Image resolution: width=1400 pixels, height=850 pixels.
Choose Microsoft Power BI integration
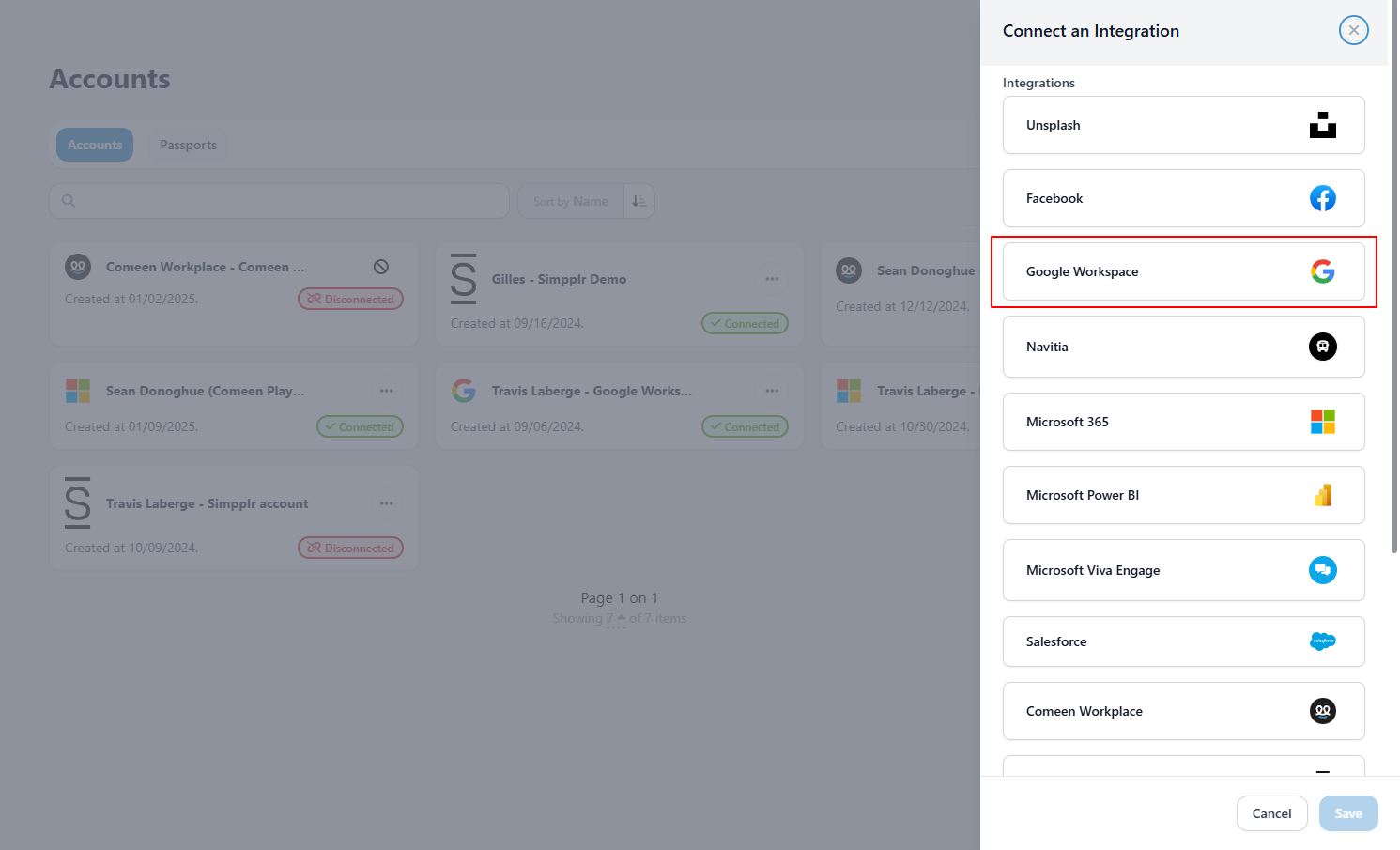pyautogui.click(x=1183, y=495)
